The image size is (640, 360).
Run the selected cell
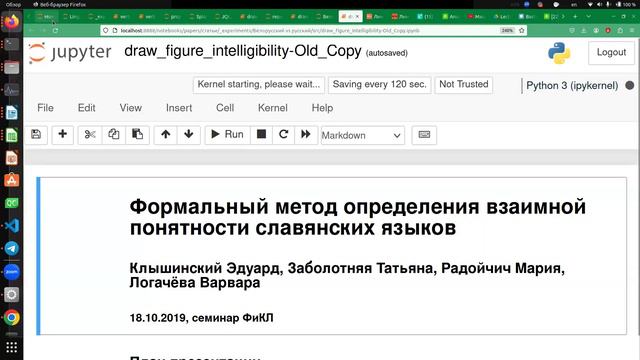click(x=227, y=134)
